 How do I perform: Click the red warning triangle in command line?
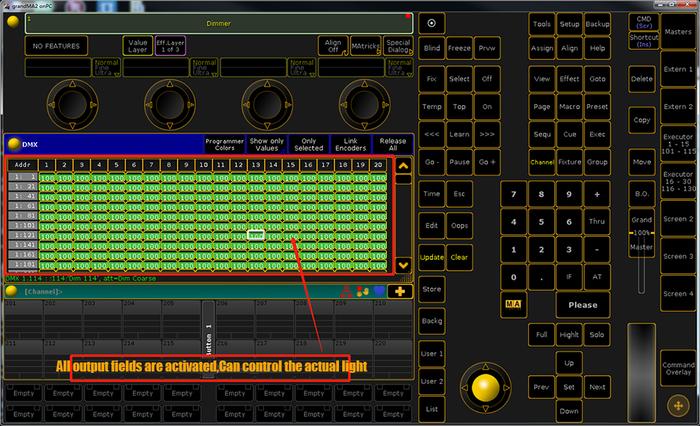(x=347, y=291)
